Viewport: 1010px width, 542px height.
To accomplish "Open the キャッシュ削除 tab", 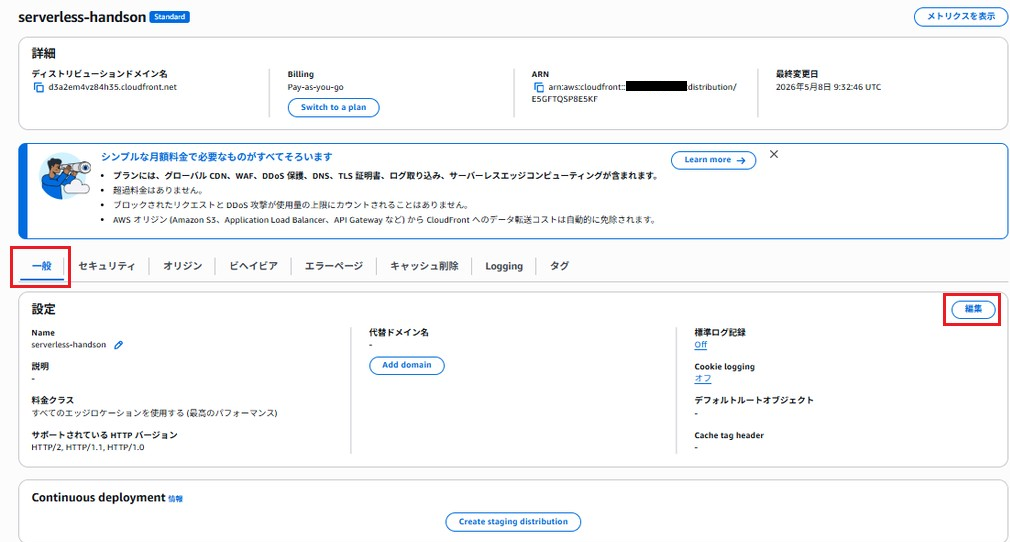I will pyautogui.click(x=424, y=266).
